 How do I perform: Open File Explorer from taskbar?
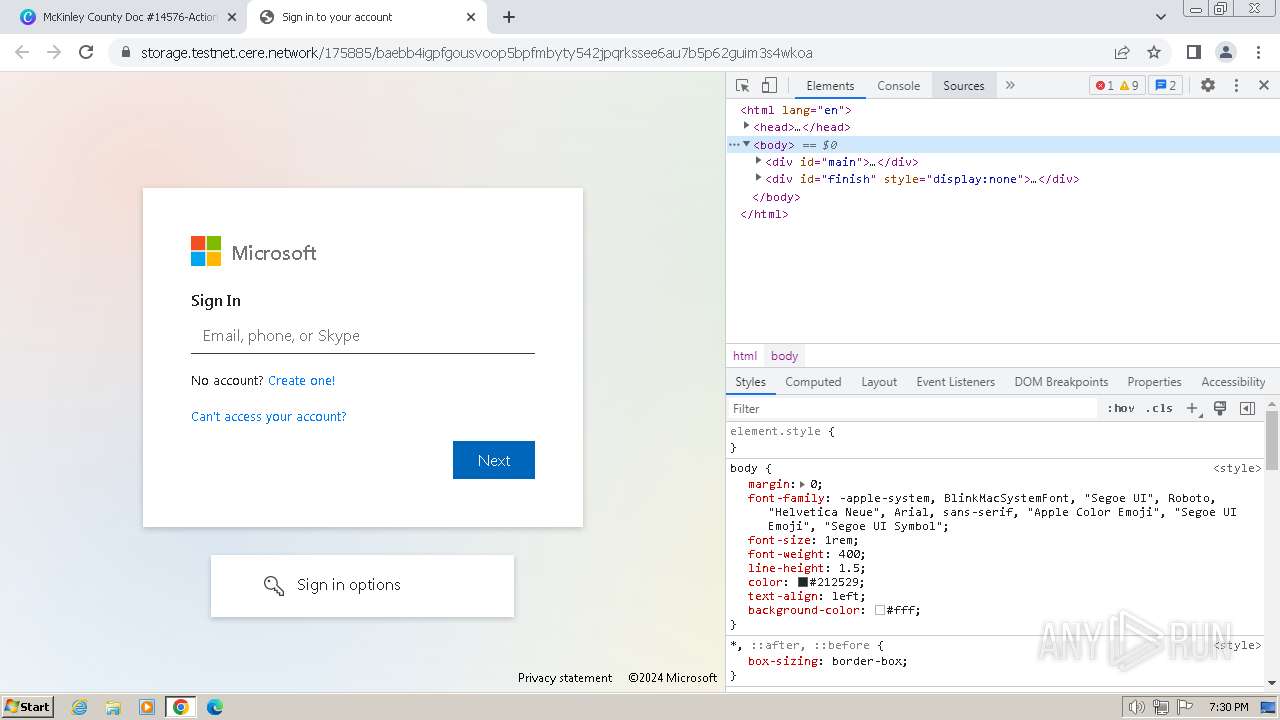pos(113,707)
